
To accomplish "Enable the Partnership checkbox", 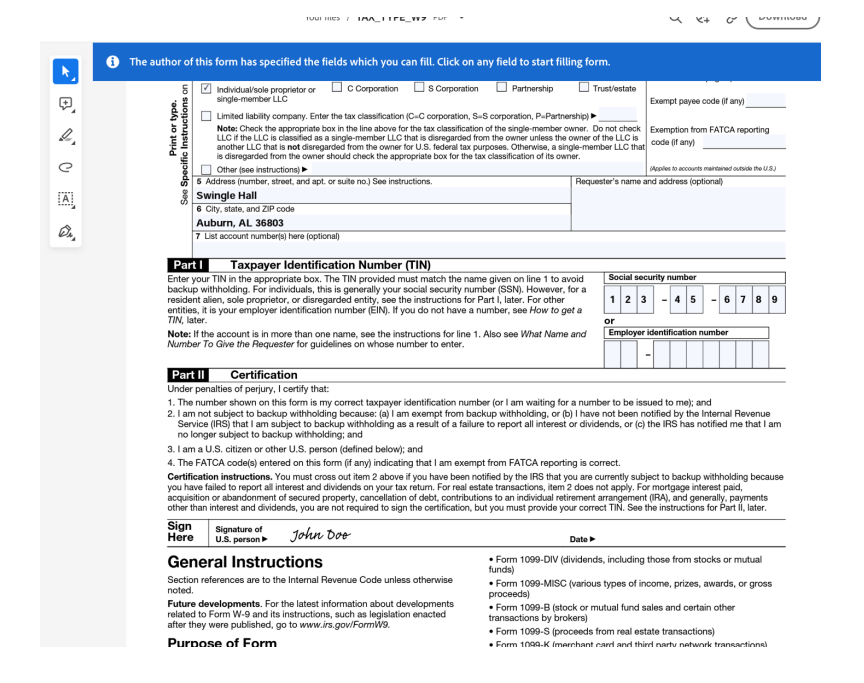I will click(x=501, y=87).
